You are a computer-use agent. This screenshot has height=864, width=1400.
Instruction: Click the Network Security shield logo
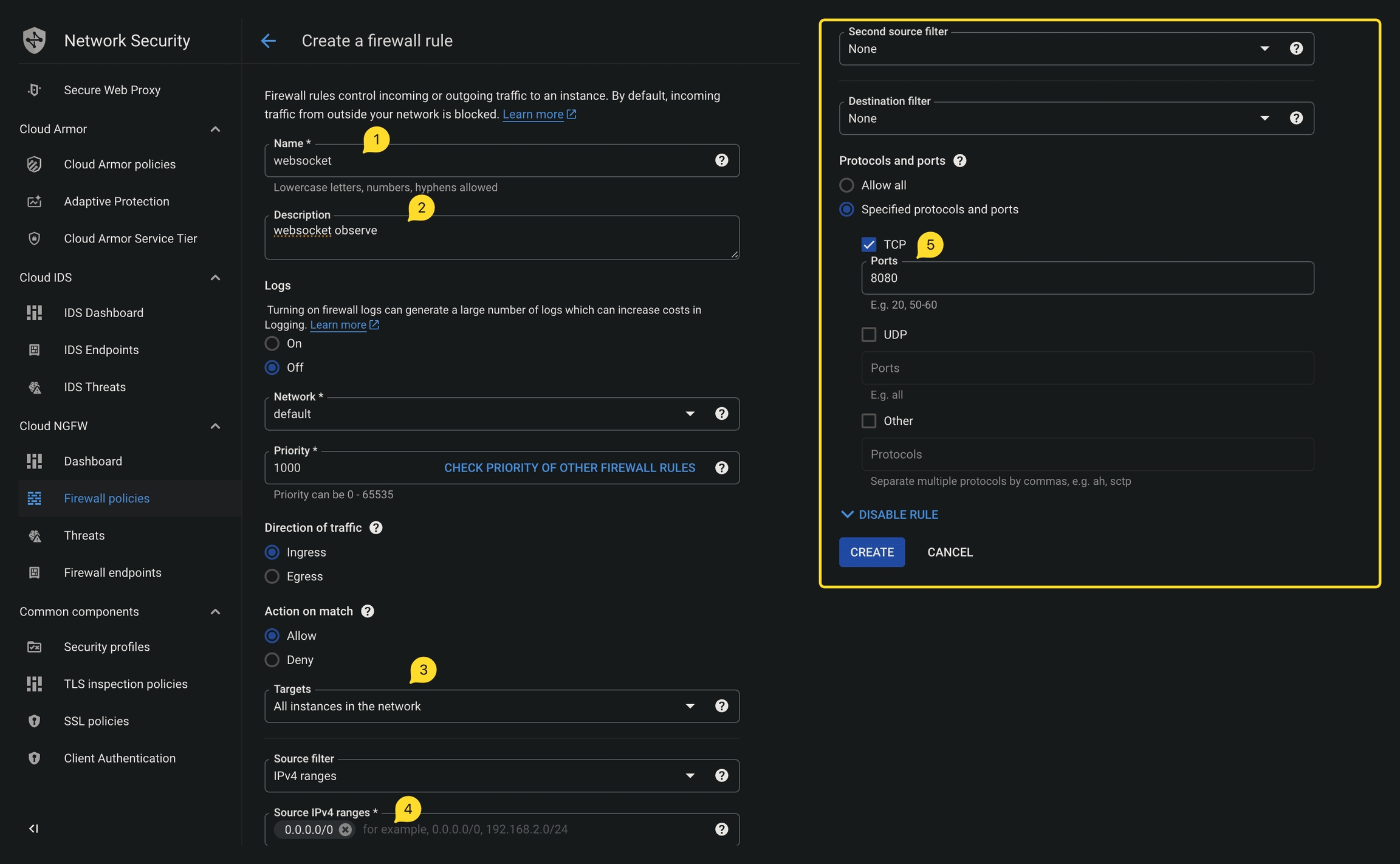34,41
